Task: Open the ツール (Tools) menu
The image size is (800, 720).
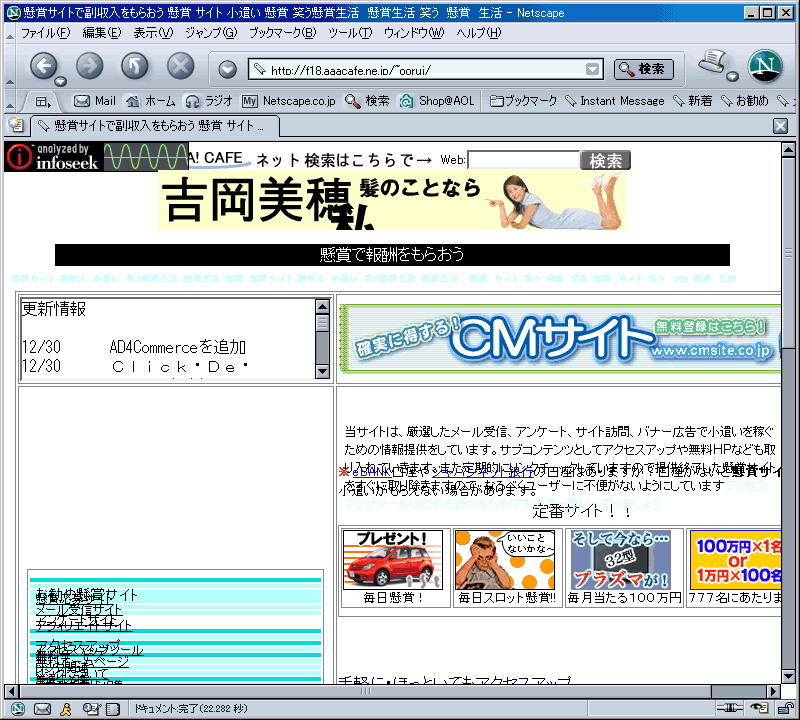Action: [349, 33]
